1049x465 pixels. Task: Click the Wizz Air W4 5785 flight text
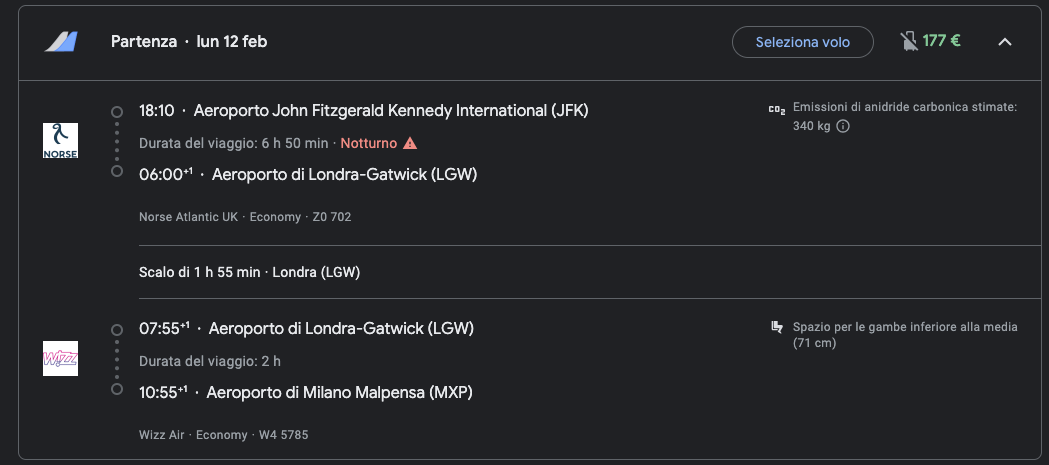click(223, 435)
